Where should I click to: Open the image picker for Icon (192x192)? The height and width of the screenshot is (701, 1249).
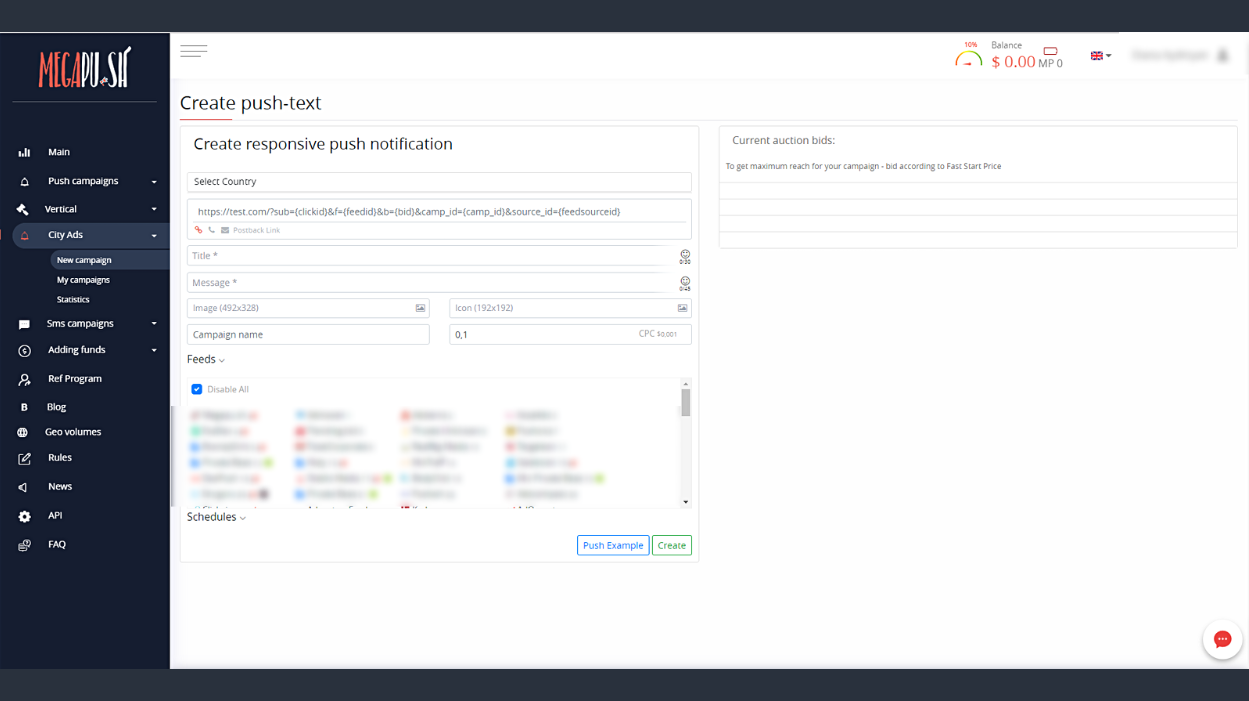pyautogui.click(x=684, y=308)
